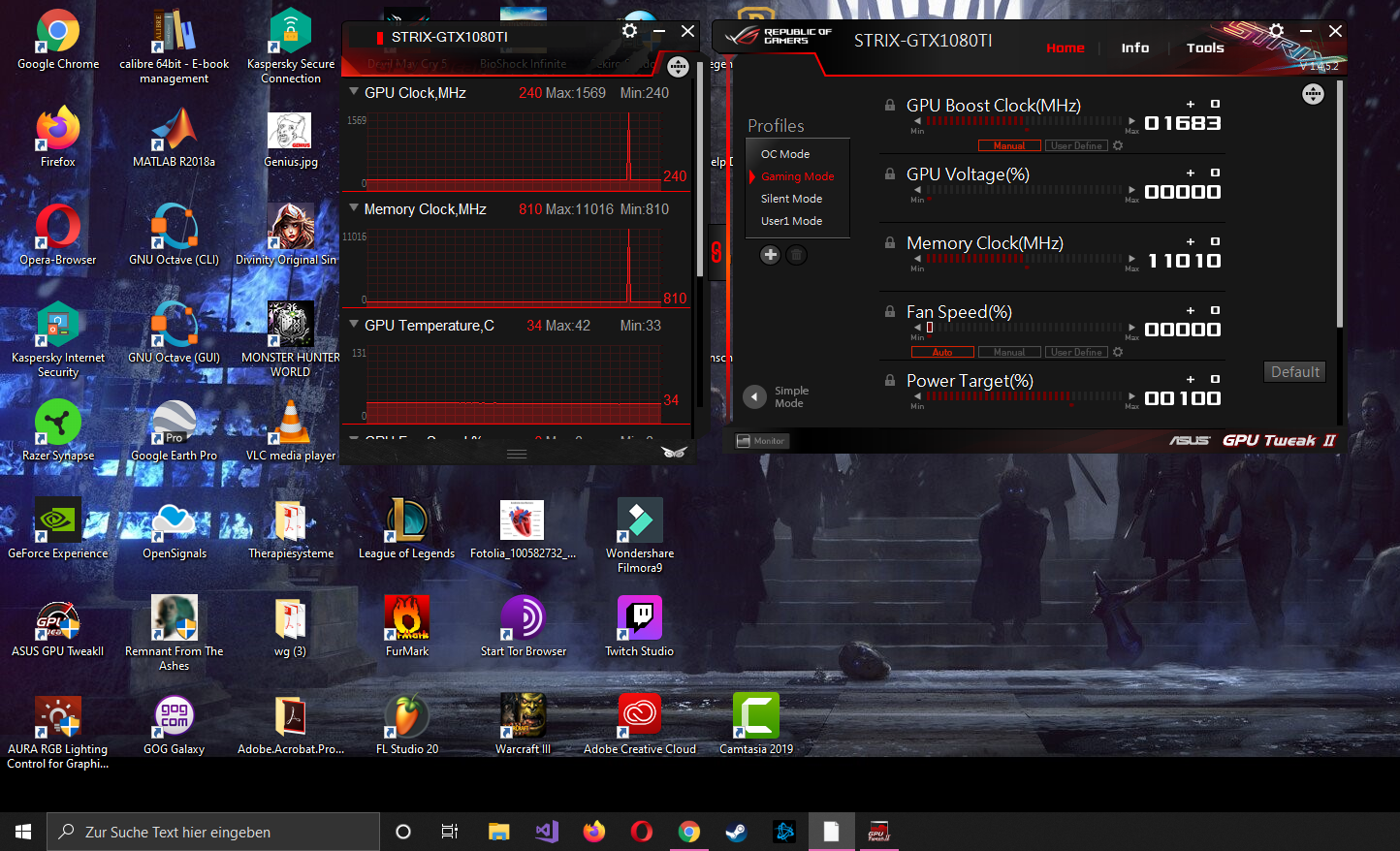Select the Silent Mode profile
Viewport: 1400px width, 851px height.
[791, 199]
